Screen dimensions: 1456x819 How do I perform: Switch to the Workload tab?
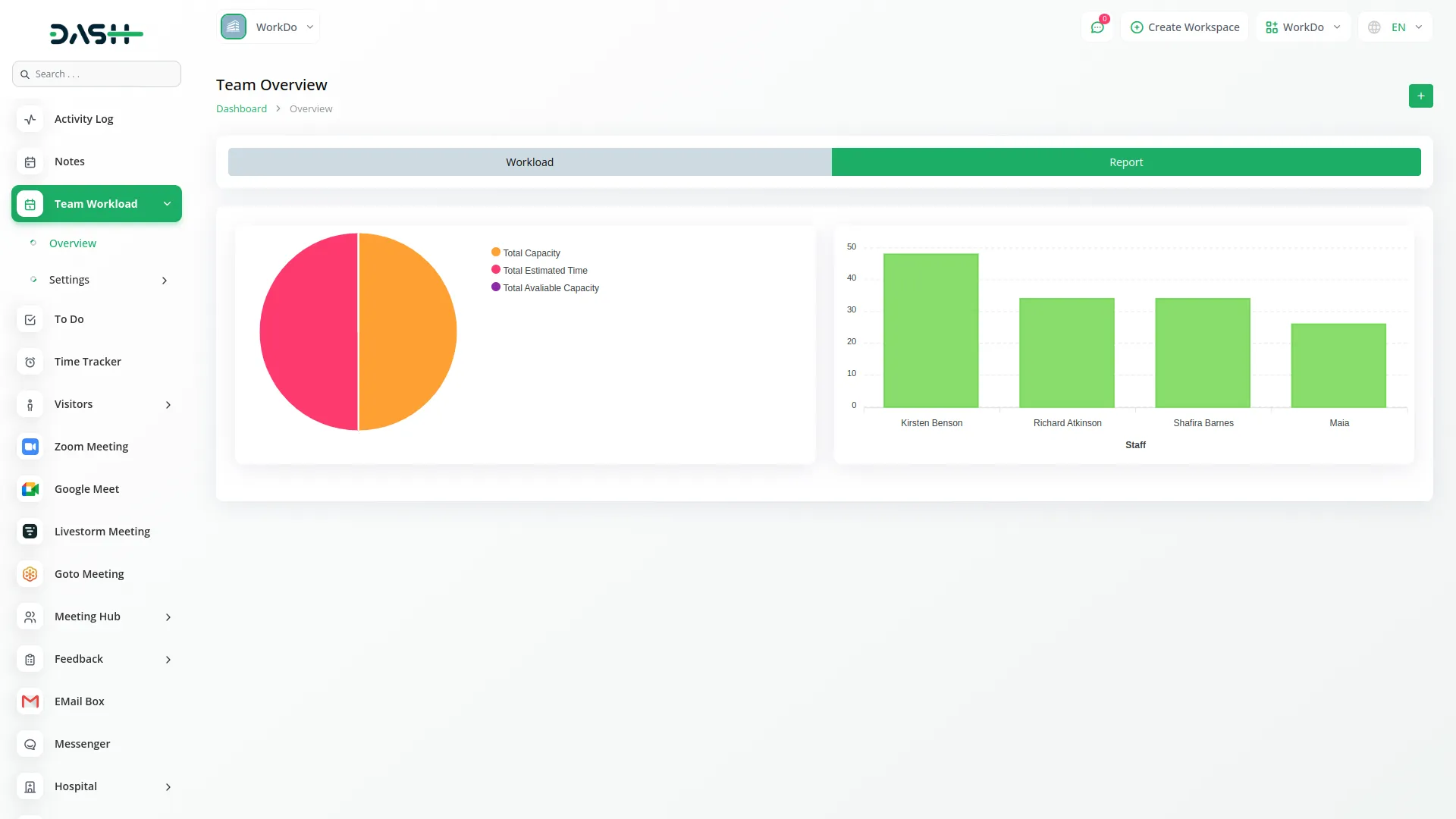pyautogui.click(x=529, y=162)
